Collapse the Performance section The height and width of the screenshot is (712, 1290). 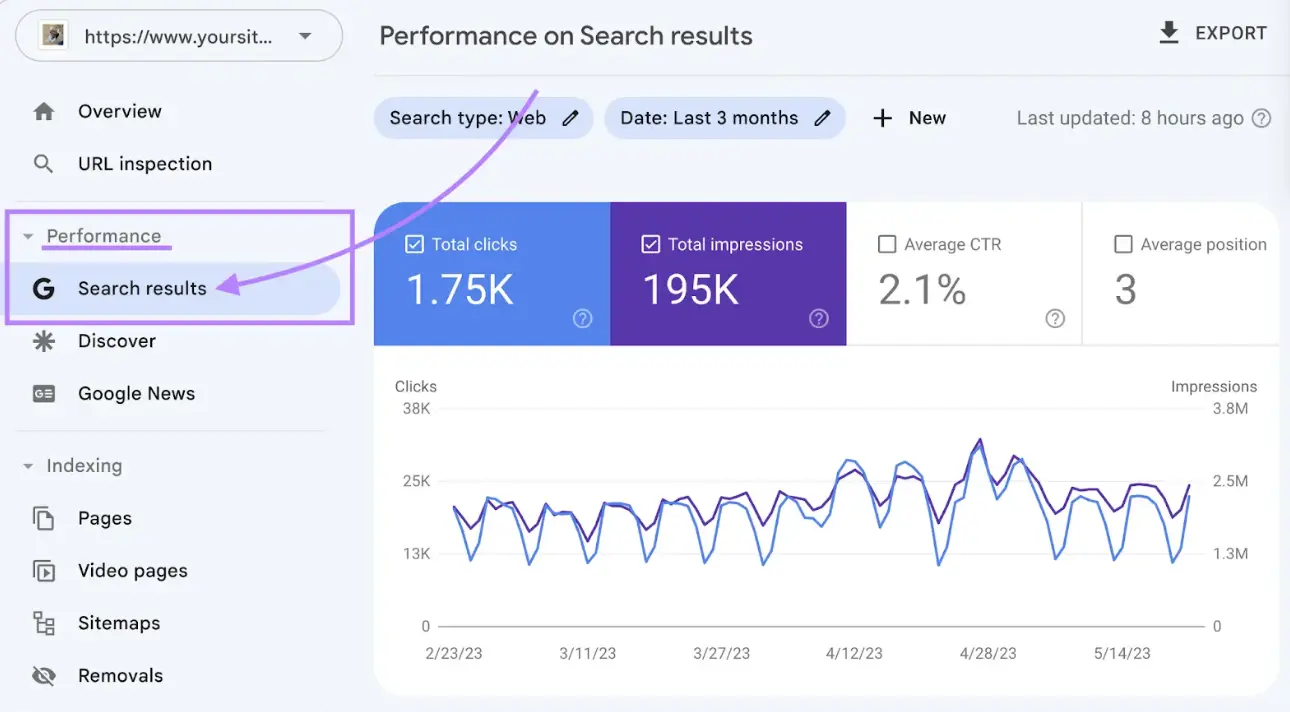tap(28, 236)
